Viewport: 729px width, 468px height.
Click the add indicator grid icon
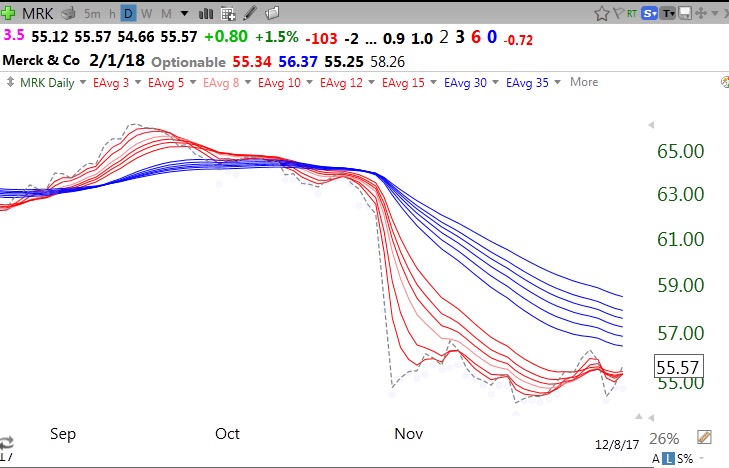228,13
